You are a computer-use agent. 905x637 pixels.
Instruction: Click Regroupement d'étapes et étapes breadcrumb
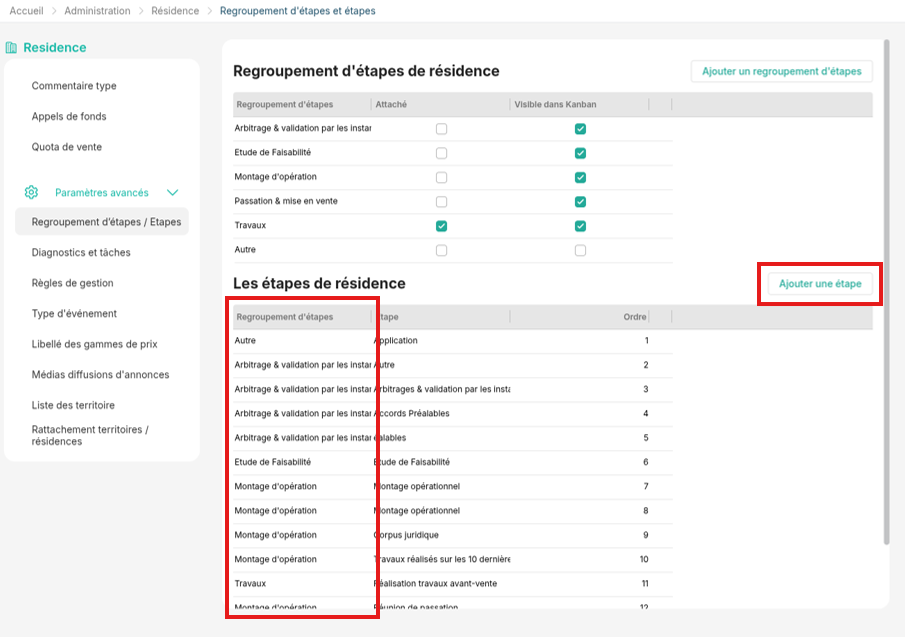pos(297,11)
